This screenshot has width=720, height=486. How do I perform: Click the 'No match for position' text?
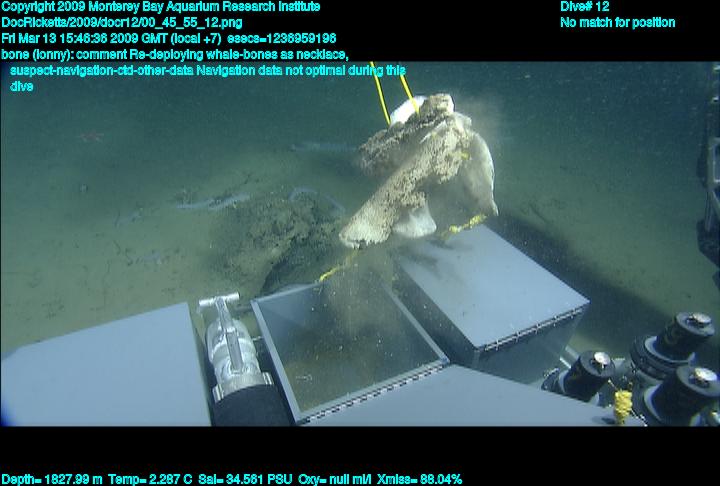618,23
